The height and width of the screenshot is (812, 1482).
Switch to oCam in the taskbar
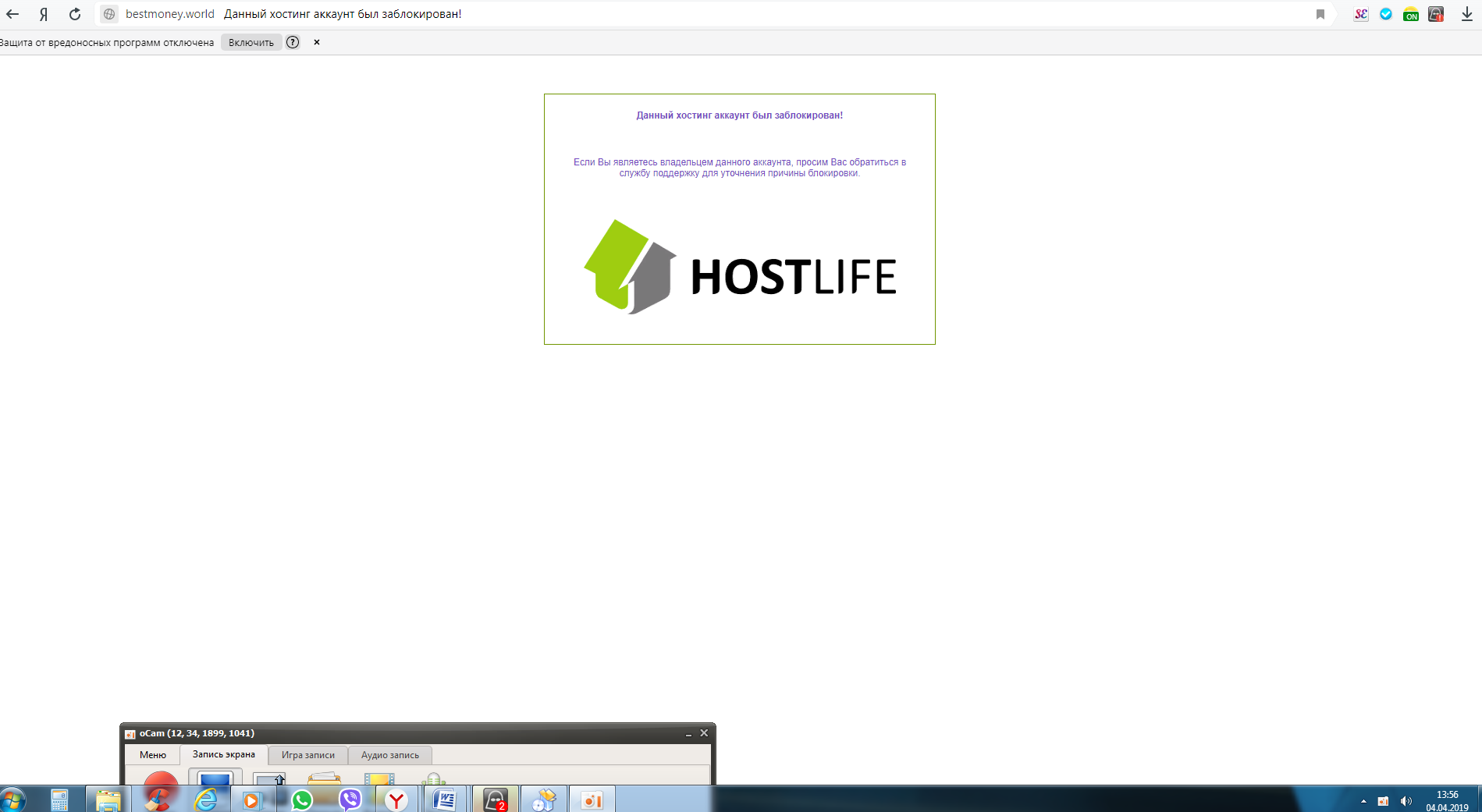tap(592, 800)
